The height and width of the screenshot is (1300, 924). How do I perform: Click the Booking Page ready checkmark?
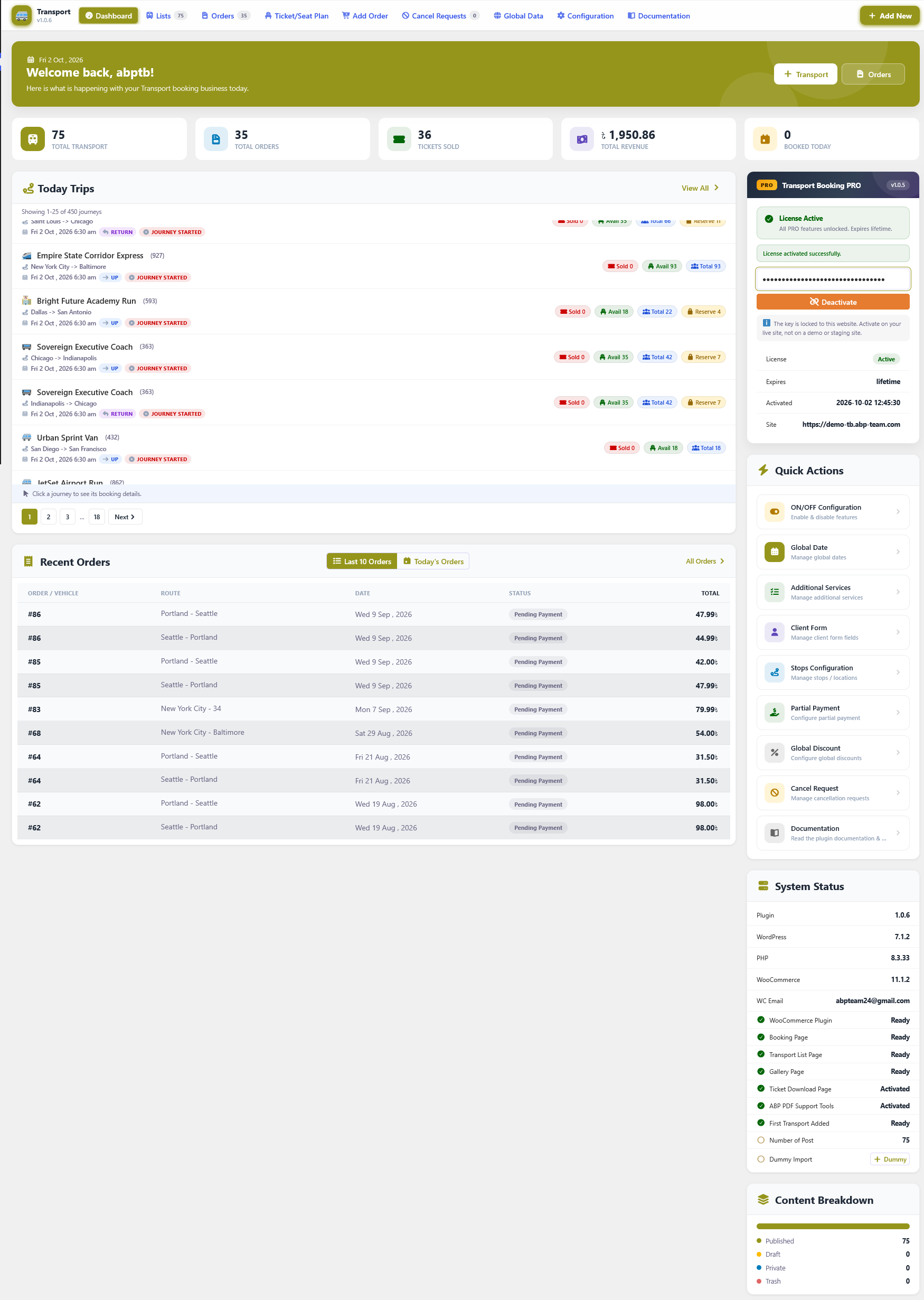(x=761, y=1037)
